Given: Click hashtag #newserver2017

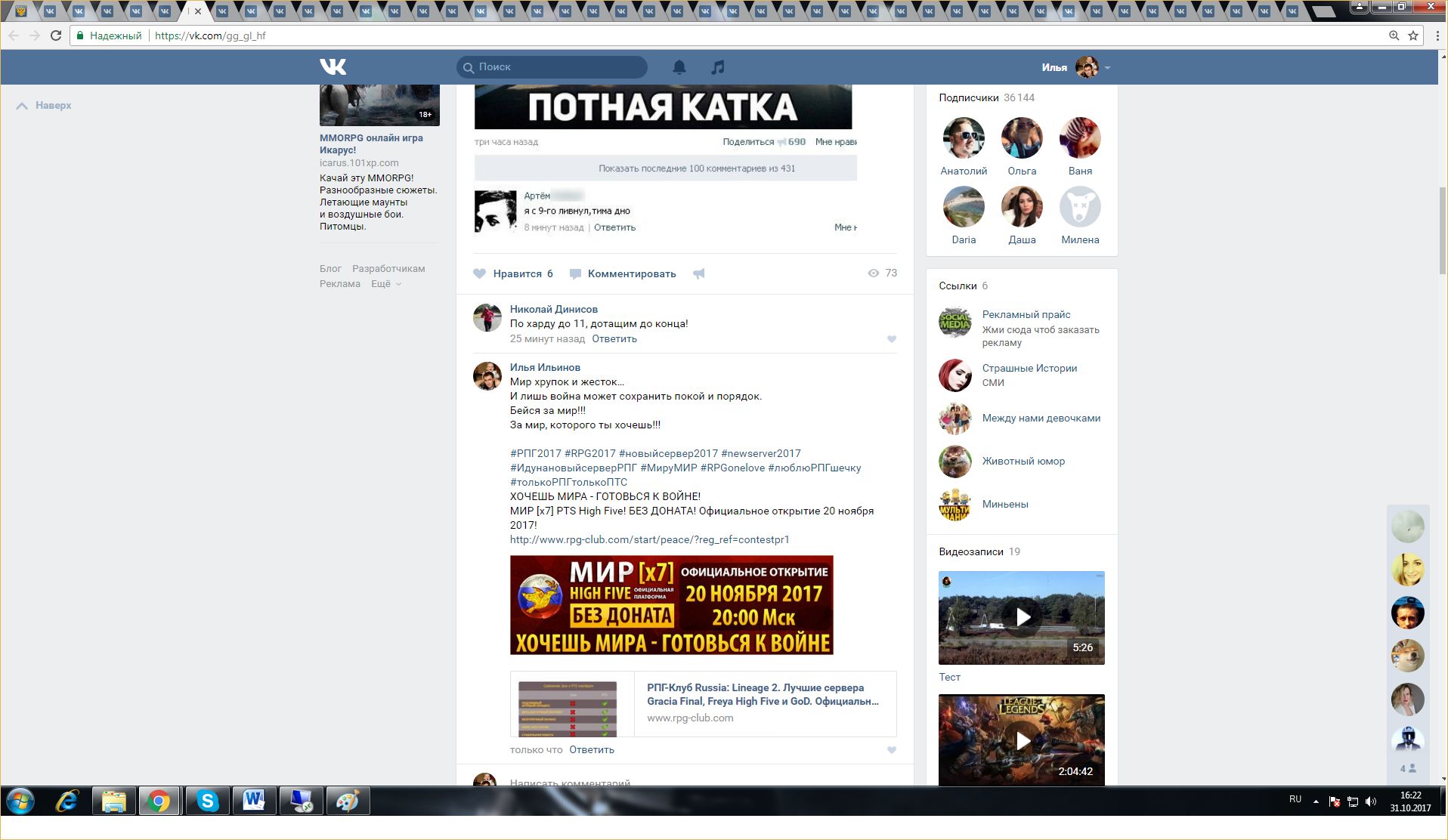Looking at the screenshot, I should [761, 453].
